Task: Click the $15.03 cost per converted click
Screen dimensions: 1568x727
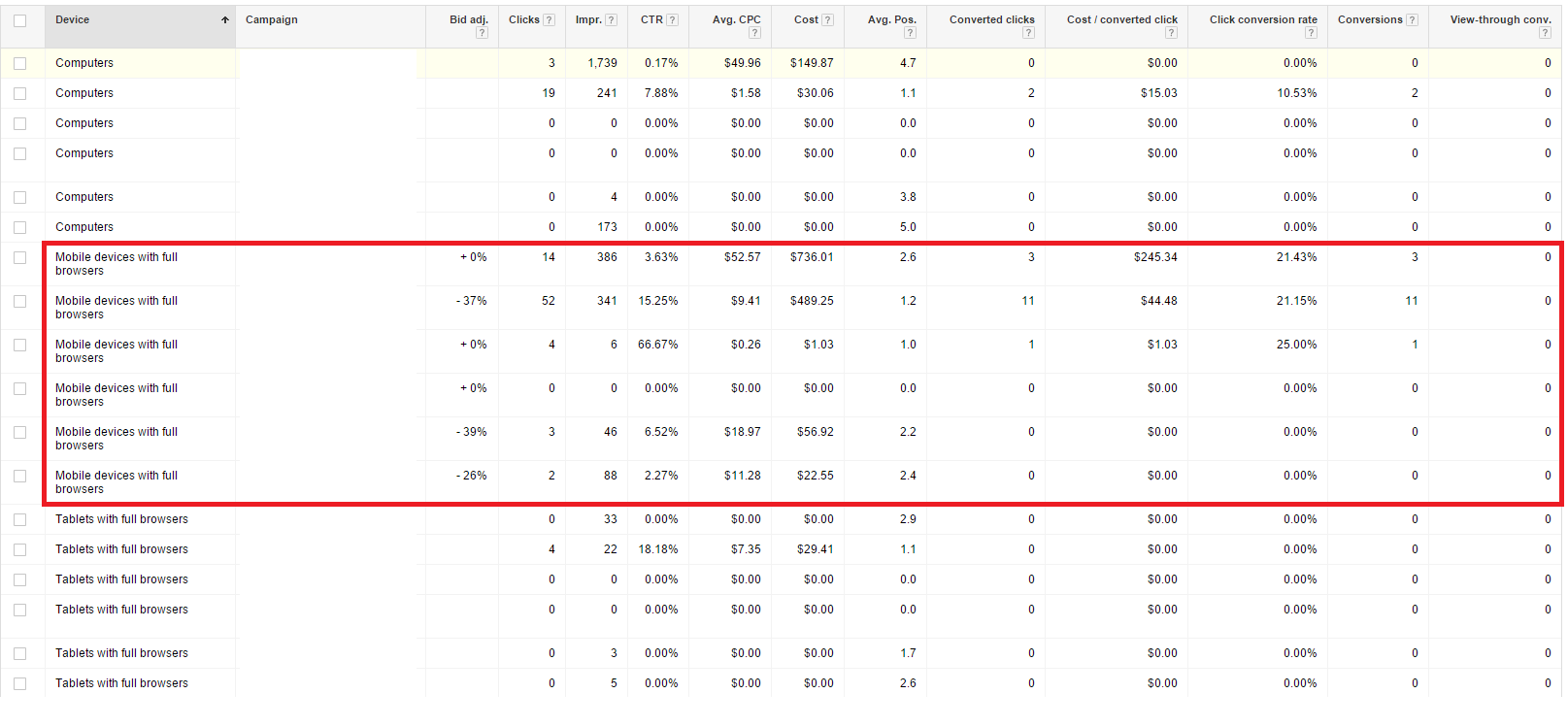Action: click(1159, 93)
